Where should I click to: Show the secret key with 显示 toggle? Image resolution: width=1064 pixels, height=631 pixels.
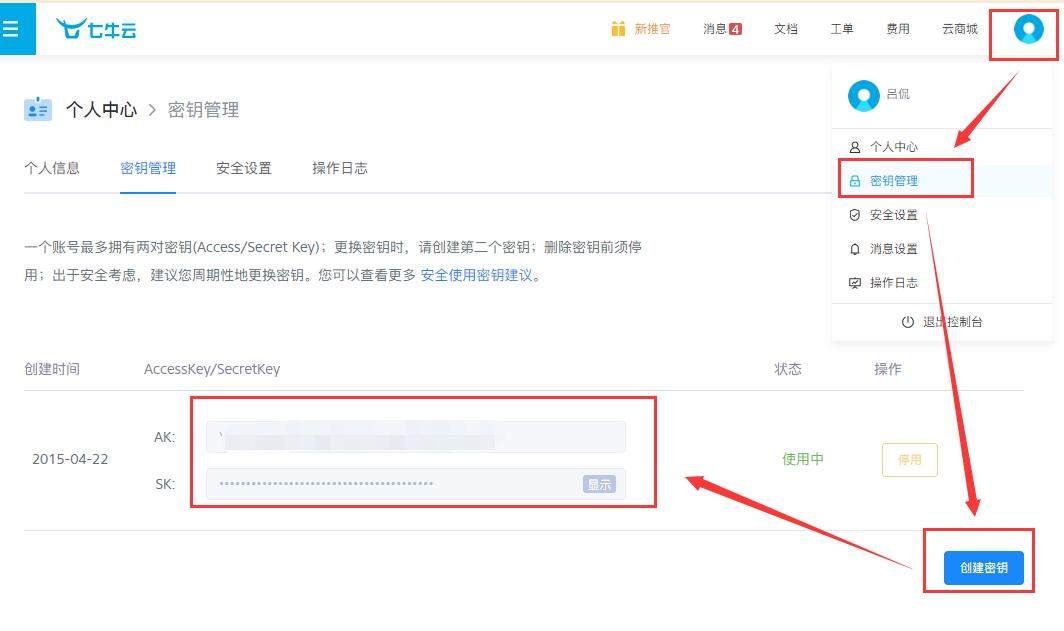pyautogui.click(x=598, y=484)
